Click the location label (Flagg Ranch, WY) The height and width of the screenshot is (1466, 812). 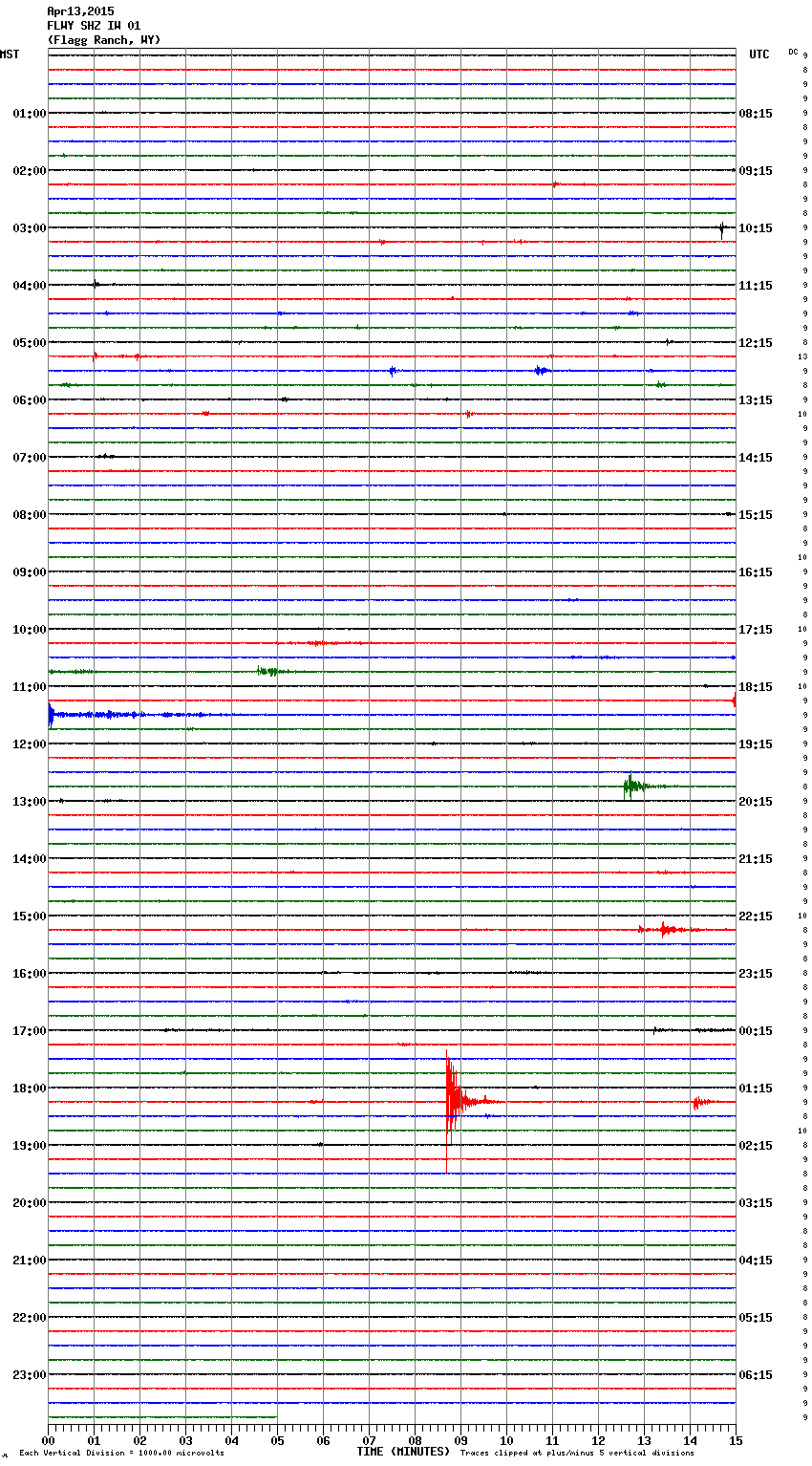point(104,40)
